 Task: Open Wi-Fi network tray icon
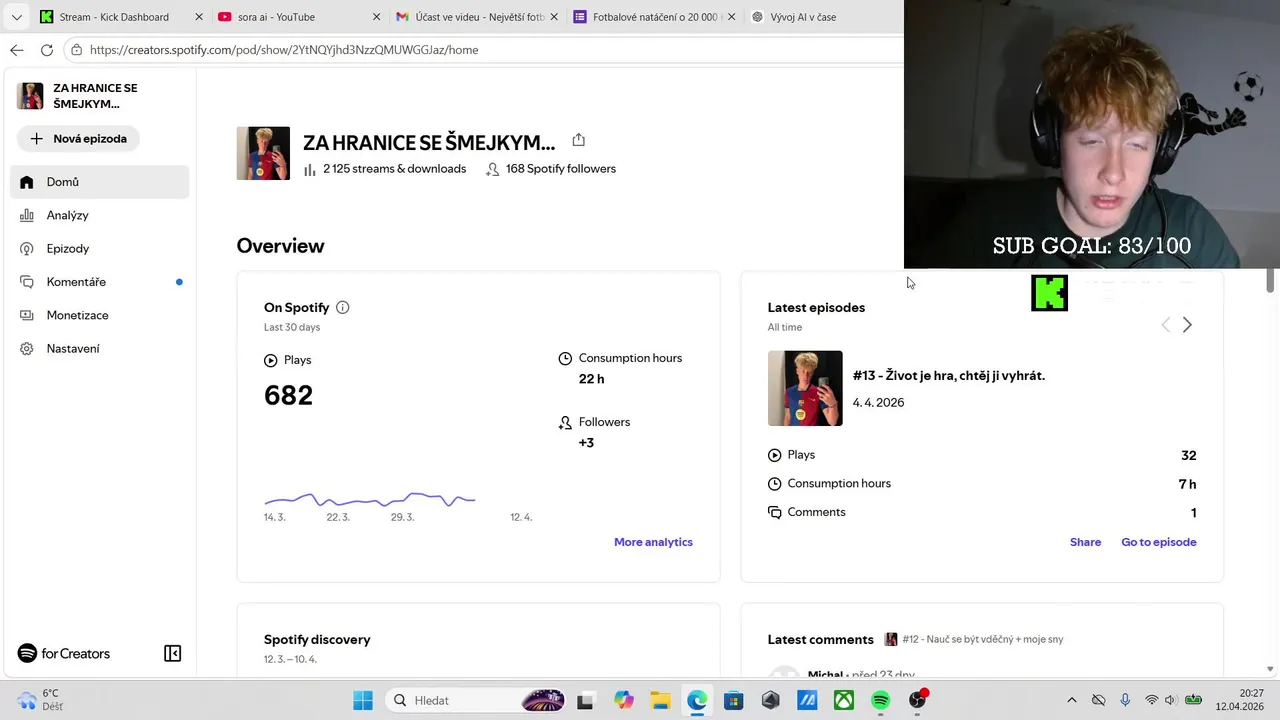[1151, 700]
